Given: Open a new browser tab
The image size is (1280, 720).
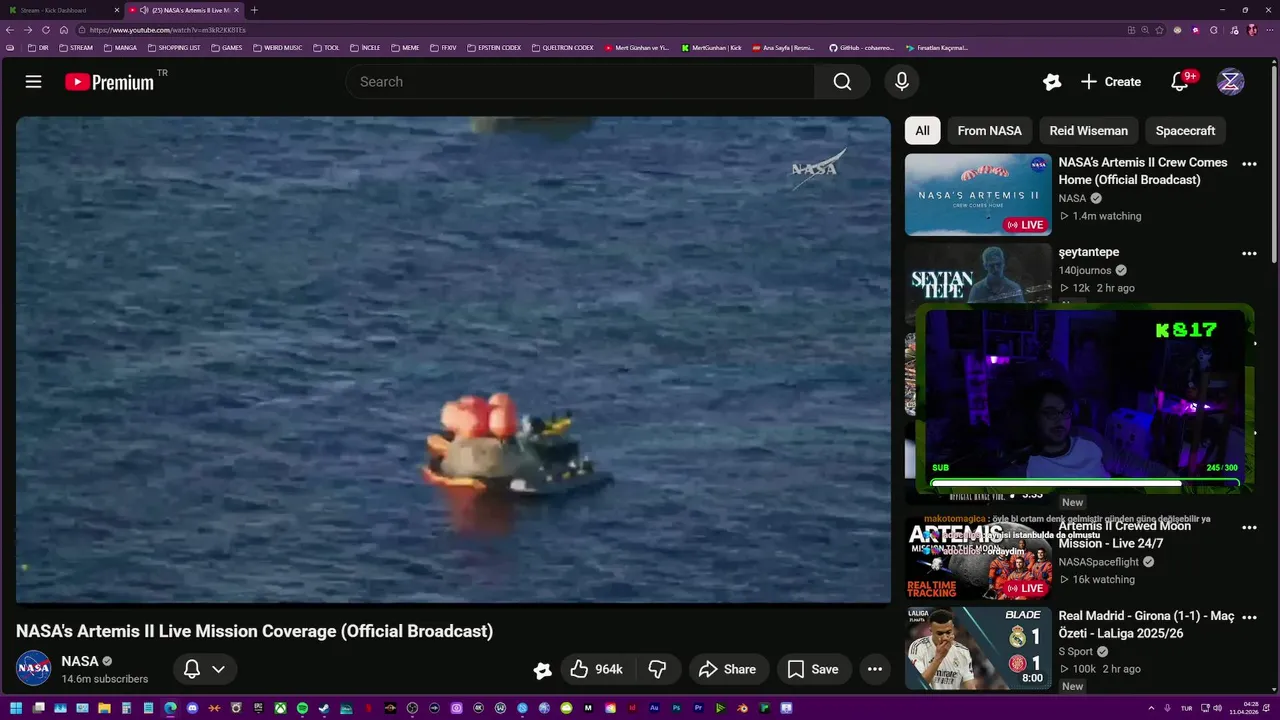Looking at the screenshot, I should 254,10.
